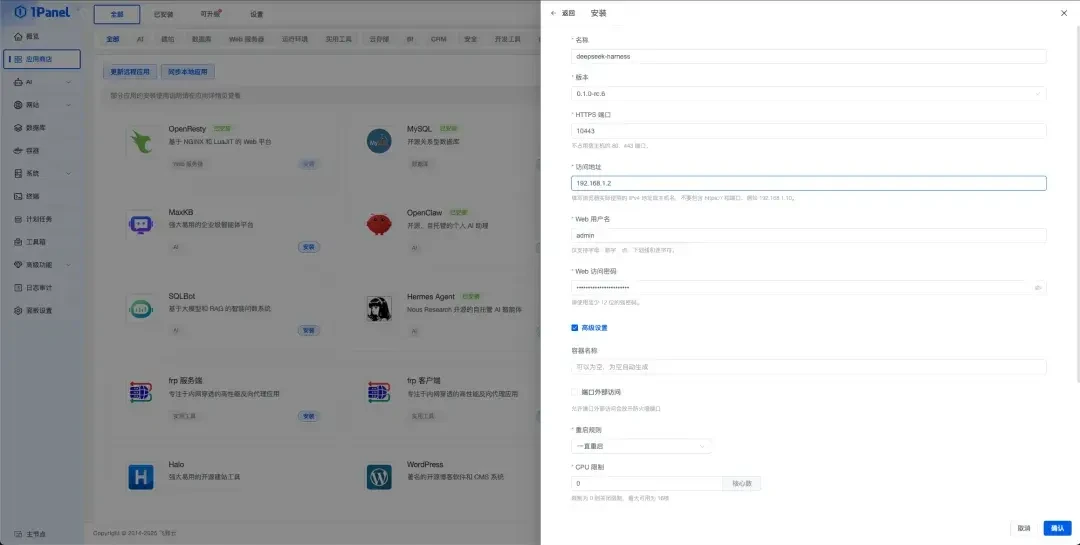
Task: Filter apps by the CRM category
Action: [439, 39]
